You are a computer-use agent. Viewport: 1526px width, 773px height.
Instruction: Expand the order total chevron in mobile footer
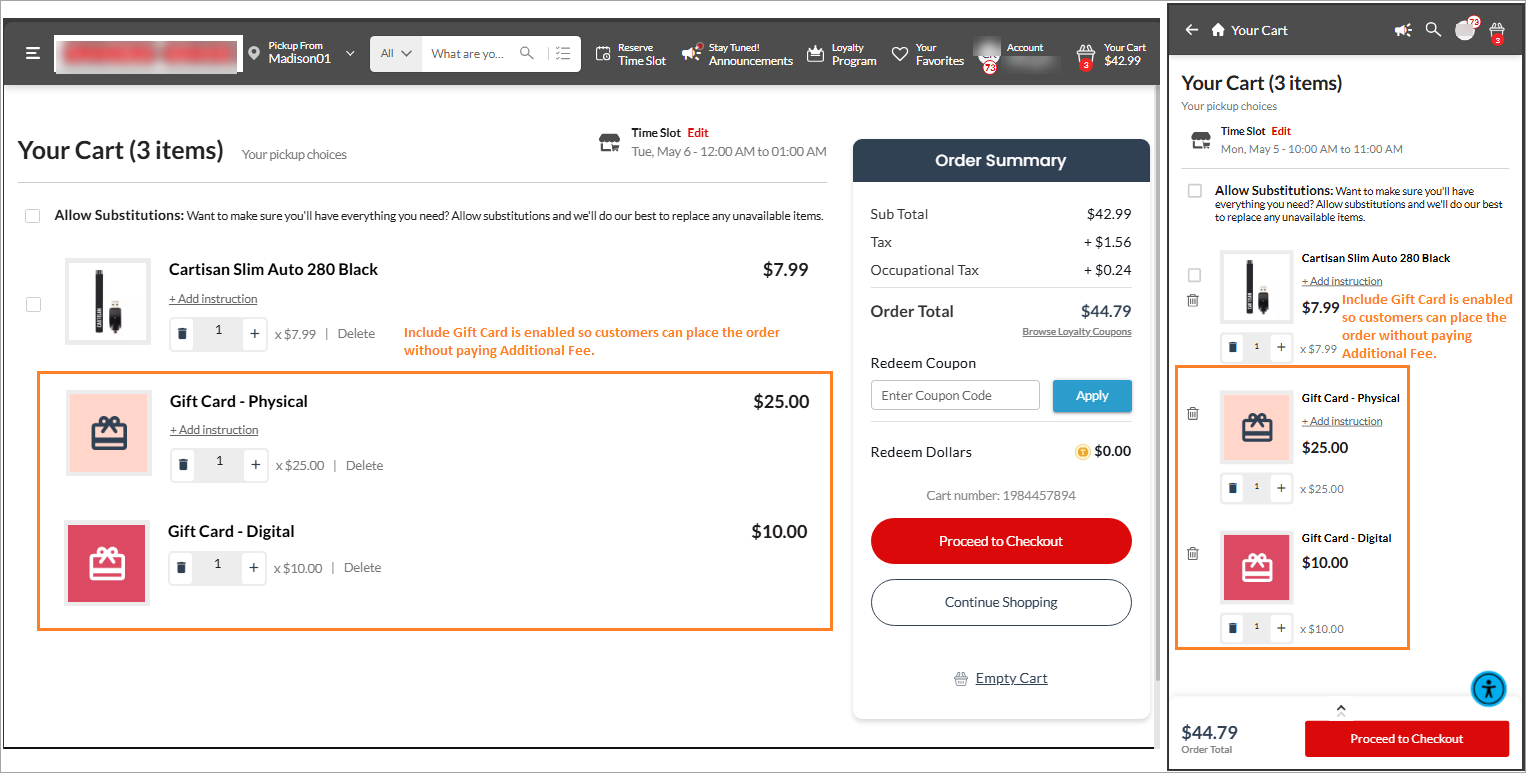tap(1341, 710)
